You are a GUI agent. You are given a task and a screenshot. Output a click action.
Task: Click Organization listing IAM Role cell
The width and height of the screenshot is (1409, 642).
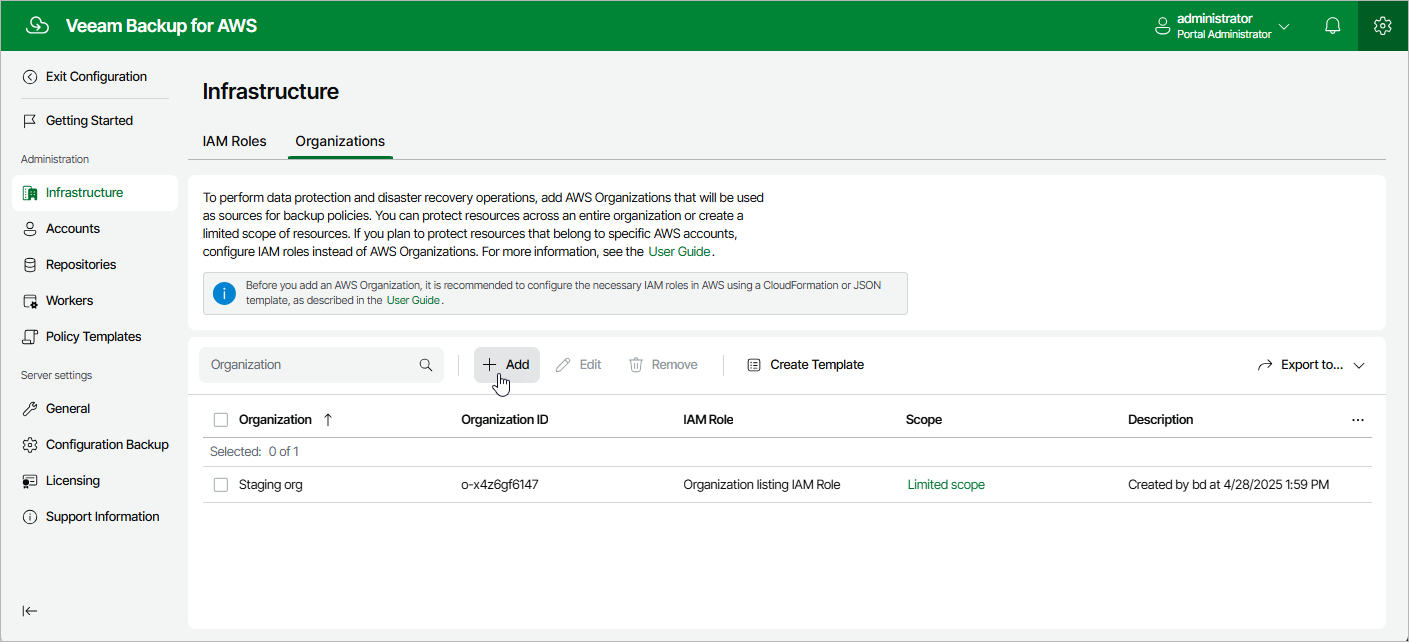tap(762, 485)
